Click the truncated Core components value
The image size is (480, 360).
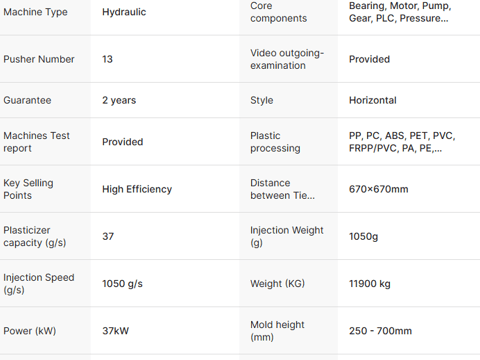(400, 12)
